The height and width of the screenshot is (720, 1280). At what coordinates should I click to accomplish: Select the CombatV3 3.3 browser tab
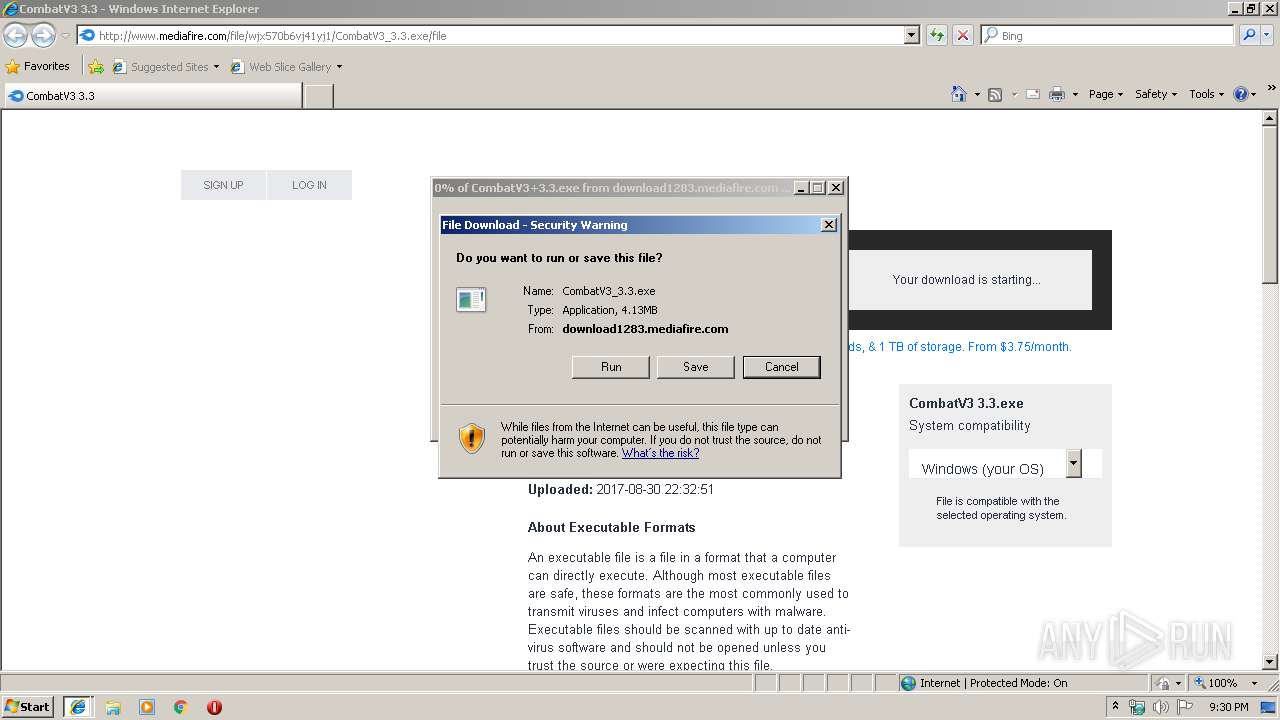[152, 96]
